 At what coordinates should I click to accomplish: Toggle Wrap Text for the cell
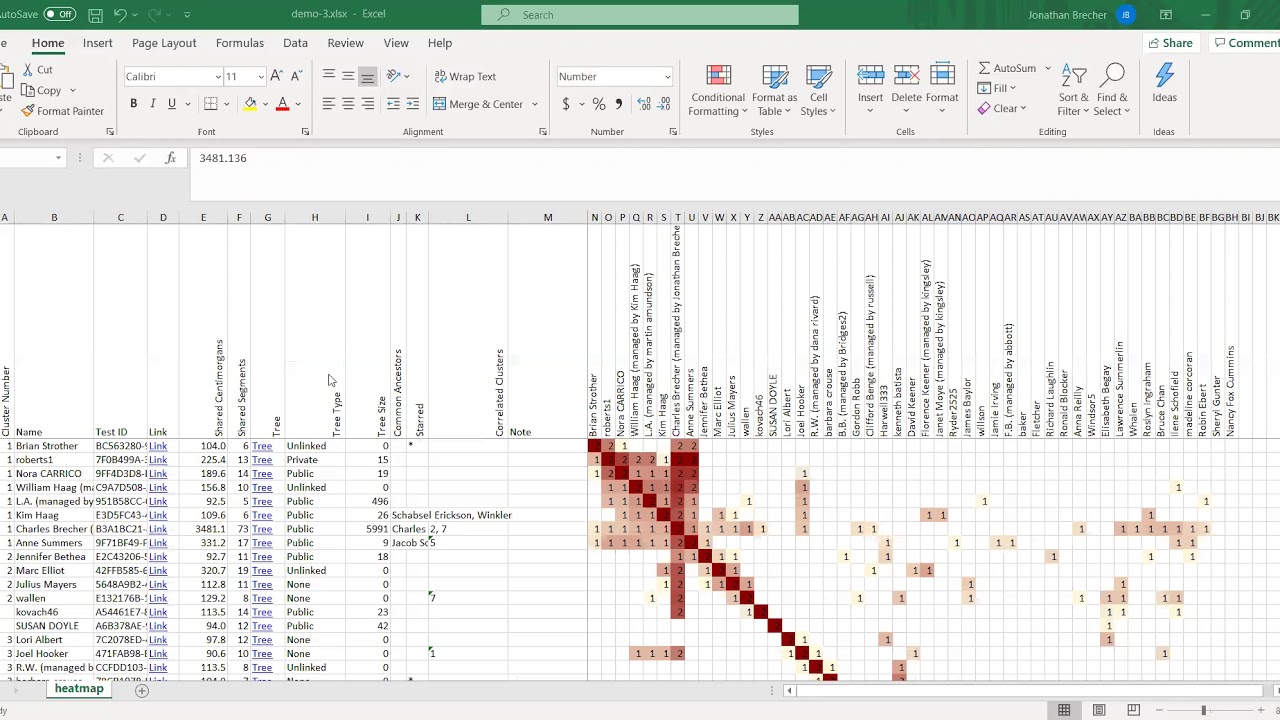click(x=465, y=77)
